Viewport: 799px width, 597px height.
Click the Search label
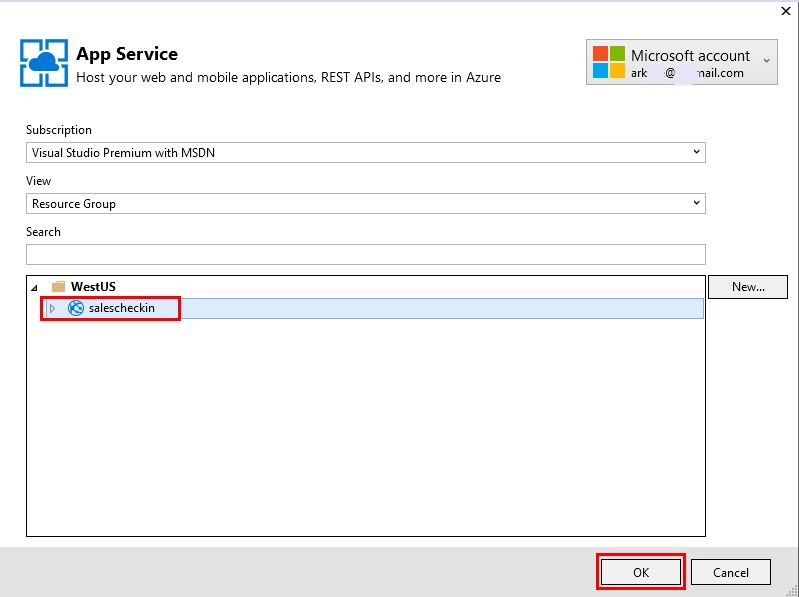(x=43, y=232)
